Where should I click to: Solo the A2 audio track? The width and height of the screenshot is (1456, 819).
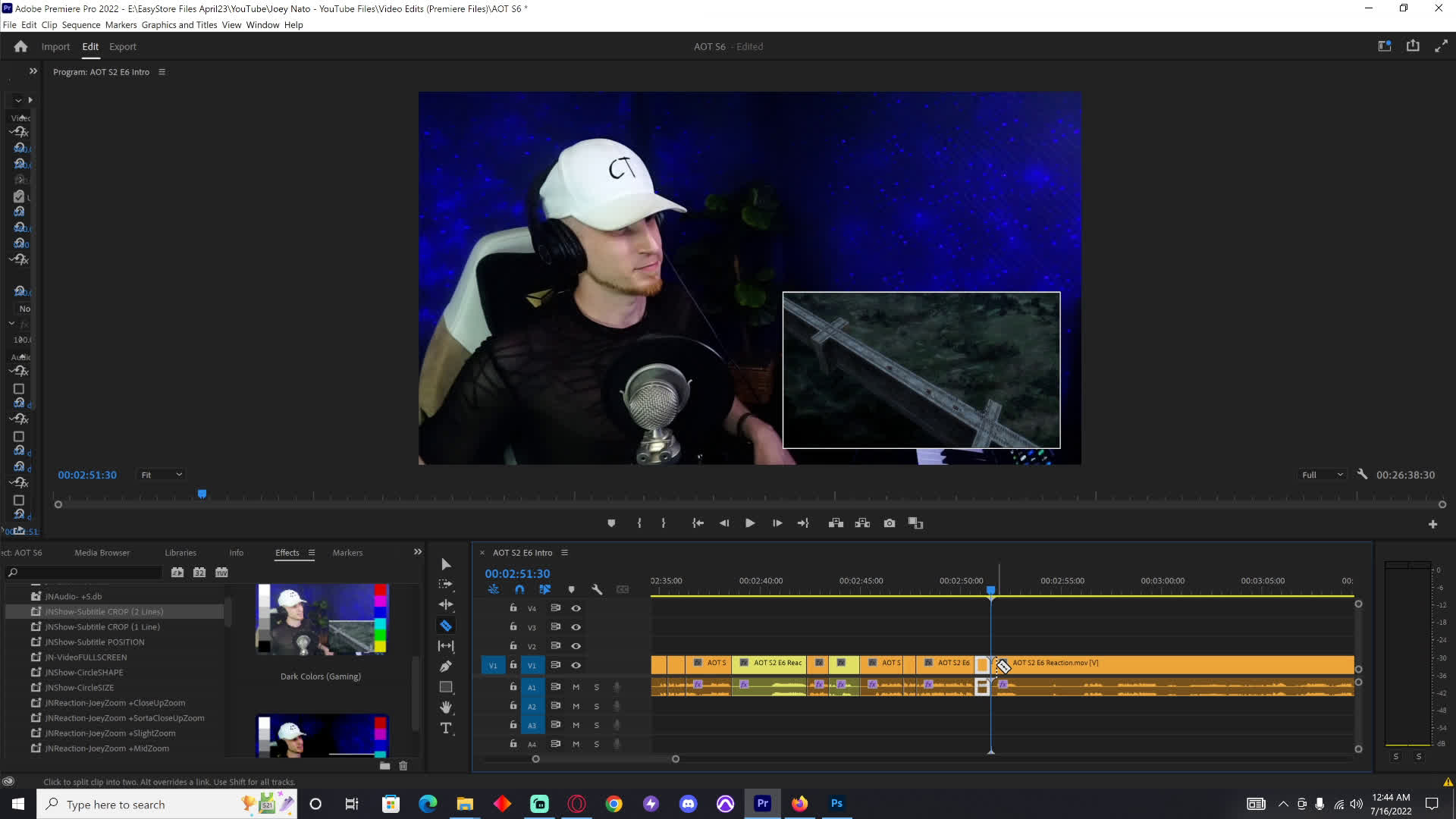[597, 706]
